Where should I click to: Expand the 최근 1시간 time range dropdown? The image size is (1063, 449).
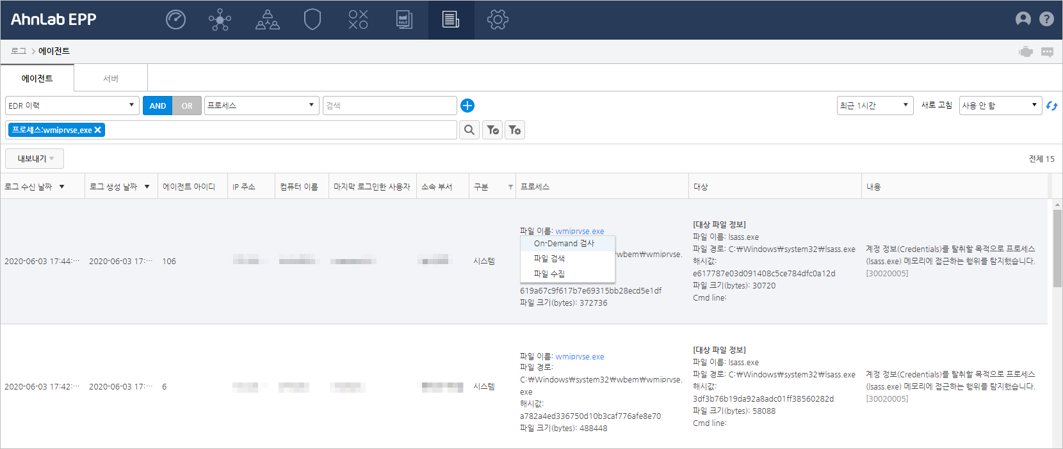pyautogui.click(x=874, y=106)
